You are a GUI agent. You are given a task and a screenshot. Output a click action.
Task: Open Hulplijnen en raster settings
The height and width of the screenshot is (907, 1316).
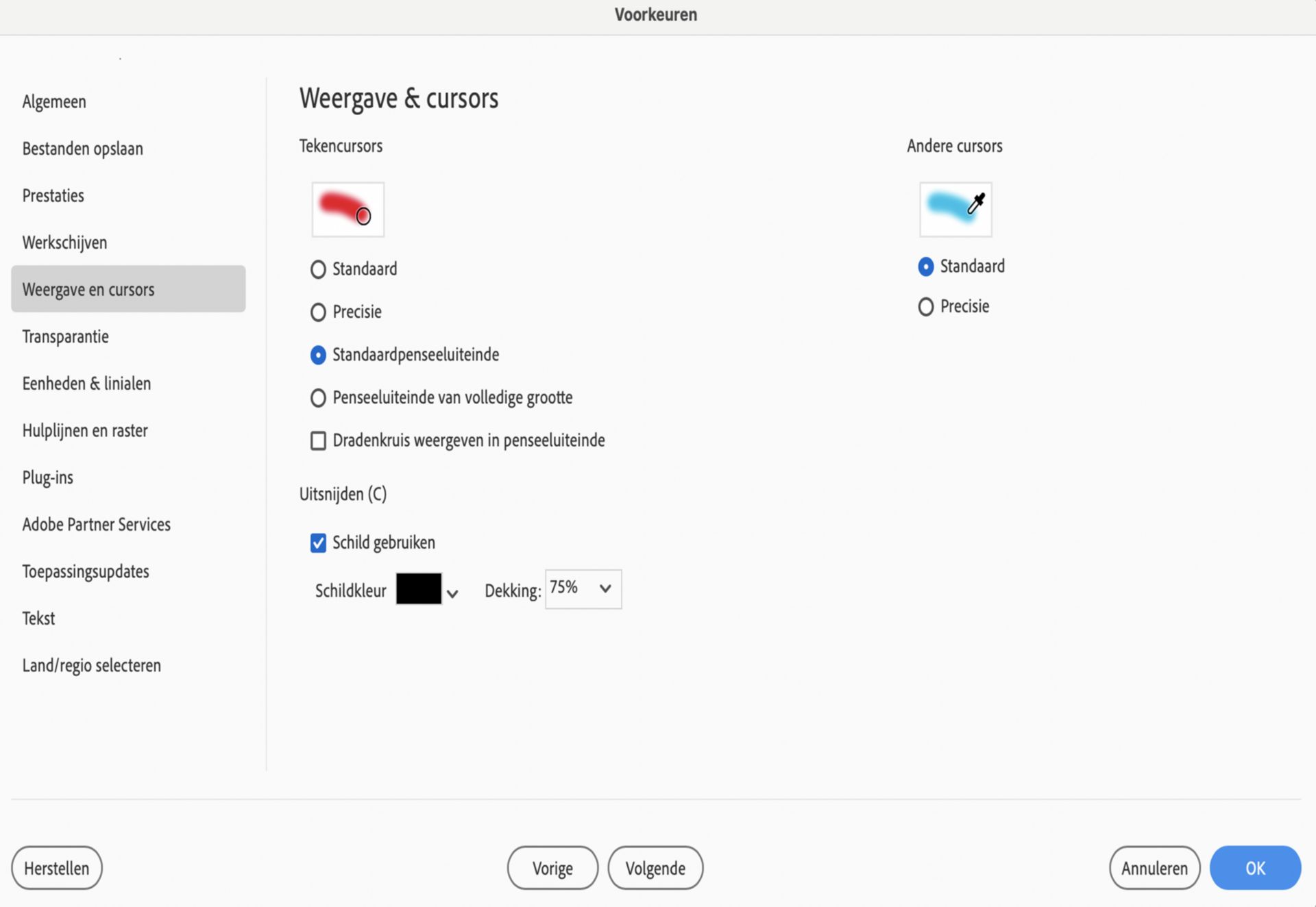tap(128, 430)
